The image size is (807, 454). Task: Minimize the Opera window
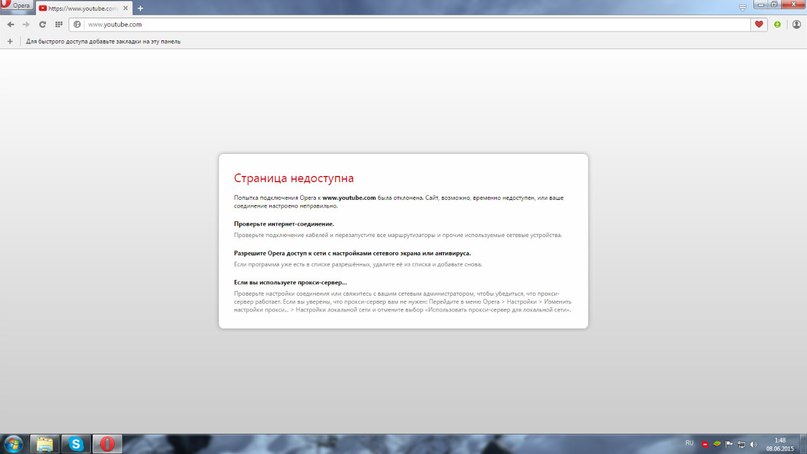760,4
